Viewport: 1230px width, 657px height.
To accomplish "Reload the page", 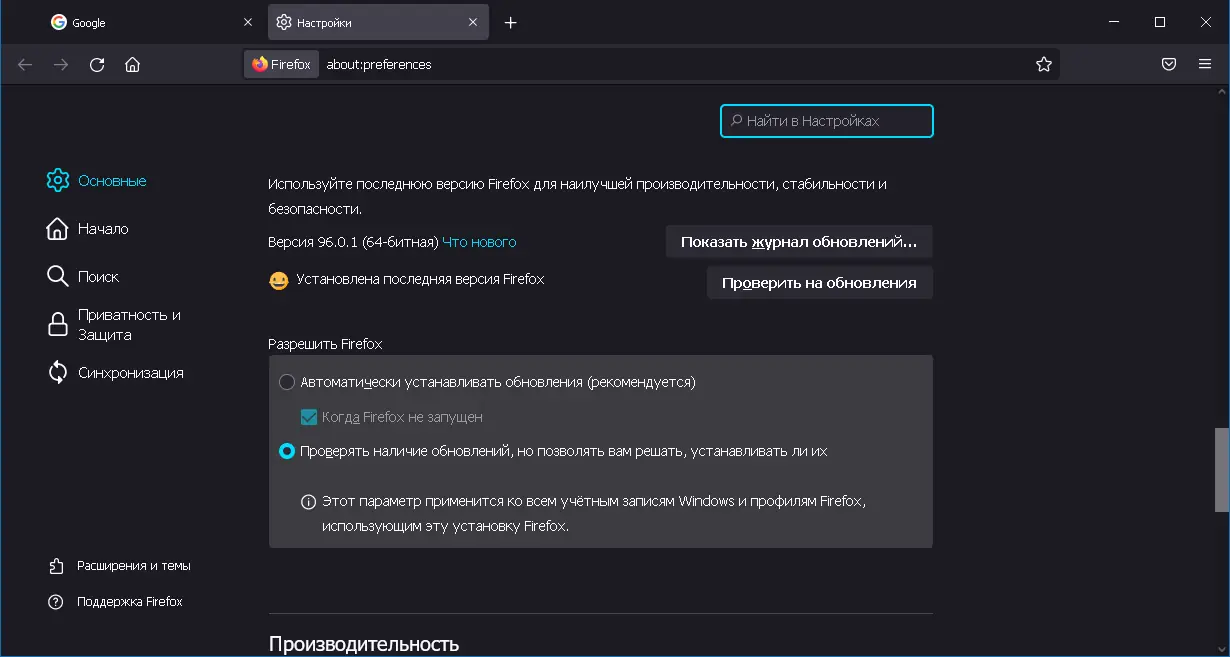I will point(96,63).
